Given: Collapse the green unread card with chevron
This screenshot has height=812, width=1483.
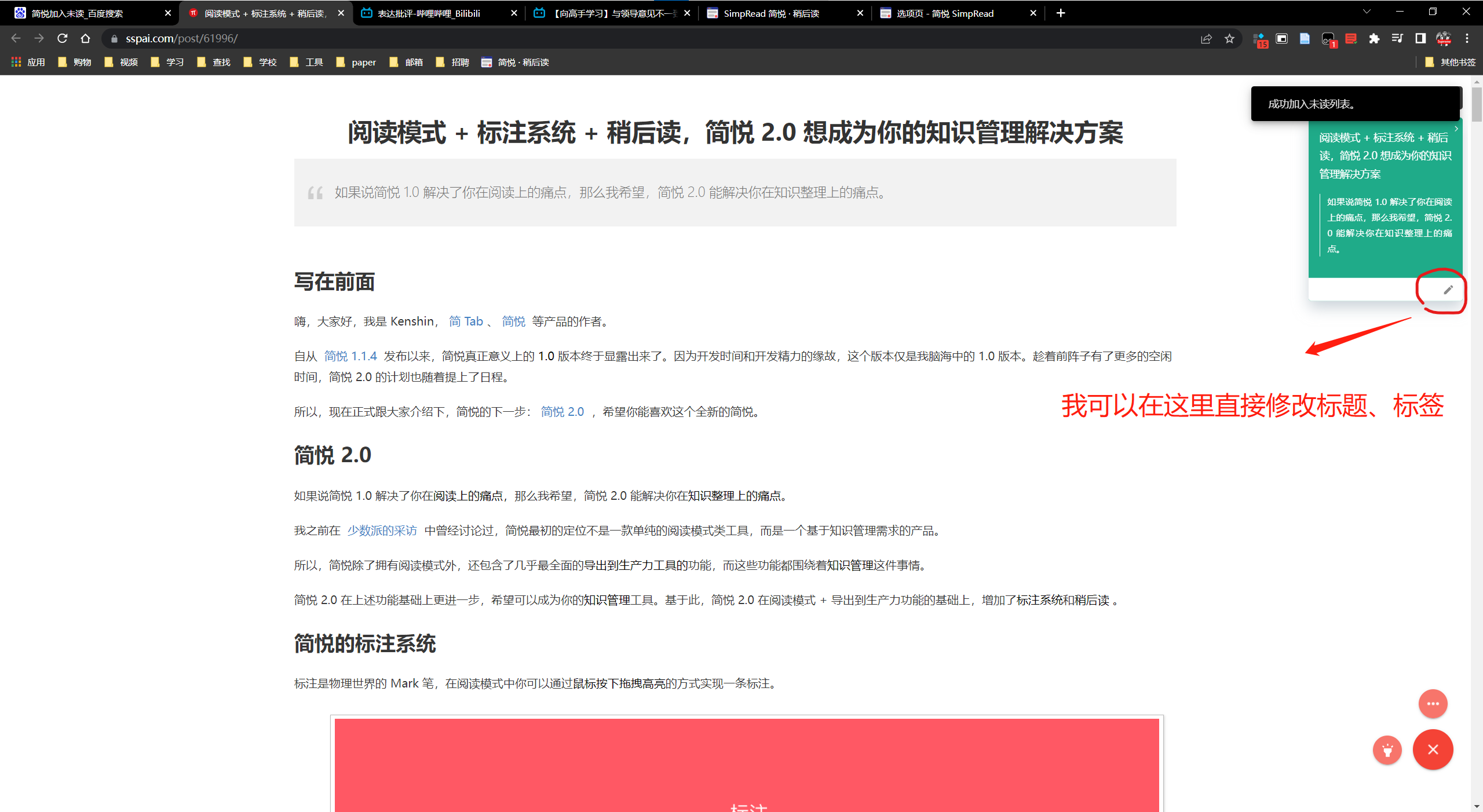Looking at the screenshot, I should pyautogui.click(x=1456, y=129).
